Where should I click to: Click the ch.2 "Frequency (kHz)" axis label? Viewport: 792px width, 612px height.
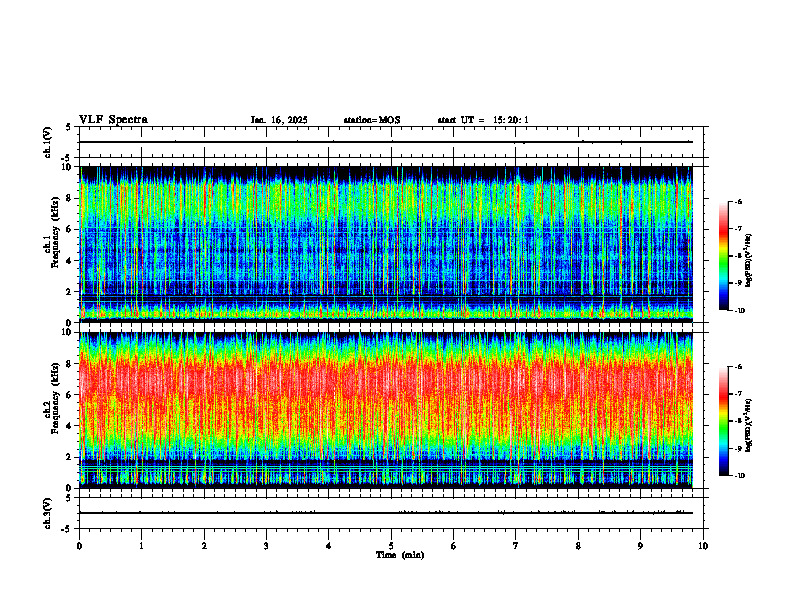[54, 397]
